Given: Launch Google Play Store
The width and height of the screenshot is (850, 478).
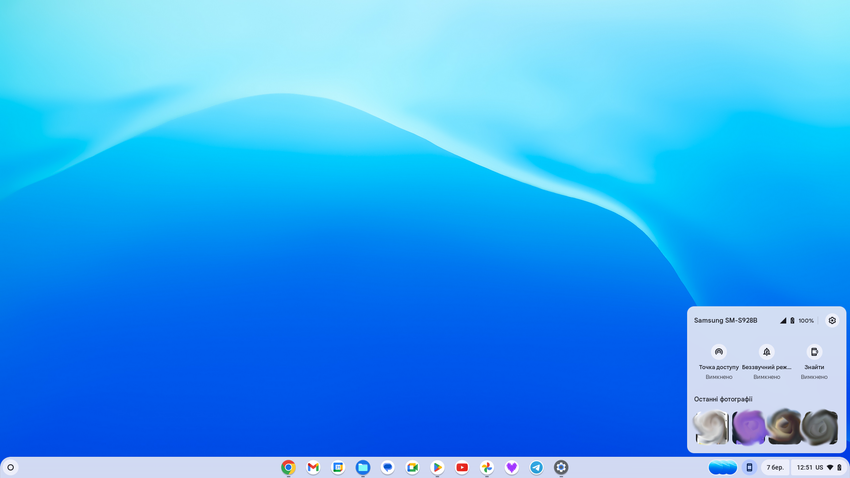Looking at the screenshot, I should [437, 467].
